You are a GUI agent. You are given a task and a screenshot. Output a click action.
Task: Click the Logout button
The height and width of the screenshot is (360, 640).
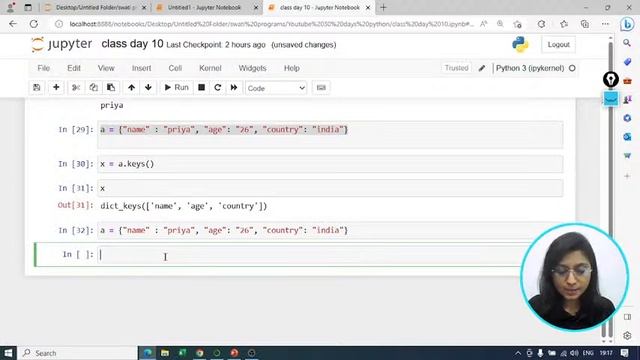[558, 44]
